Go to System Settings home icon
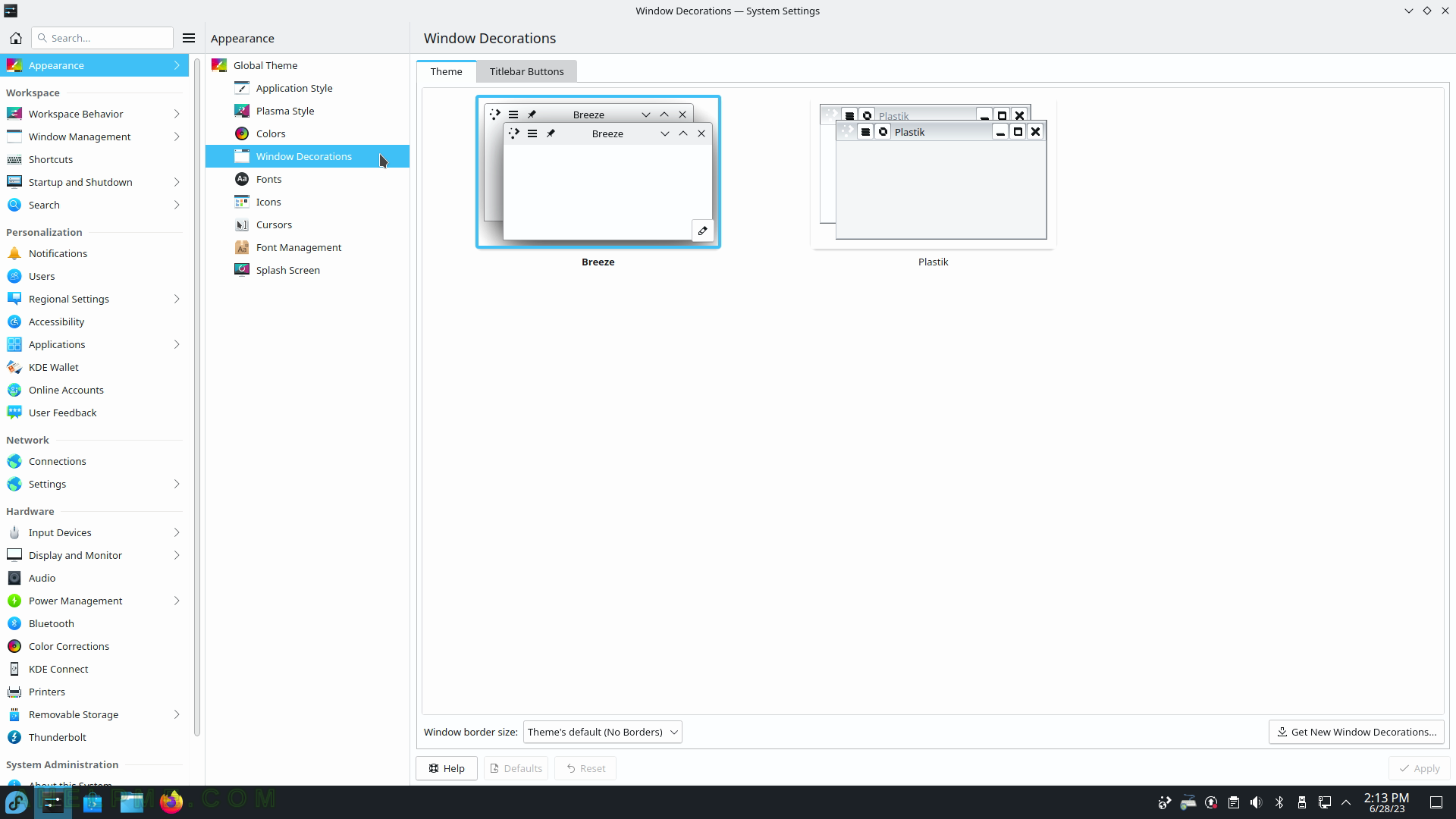 point(15,38)
